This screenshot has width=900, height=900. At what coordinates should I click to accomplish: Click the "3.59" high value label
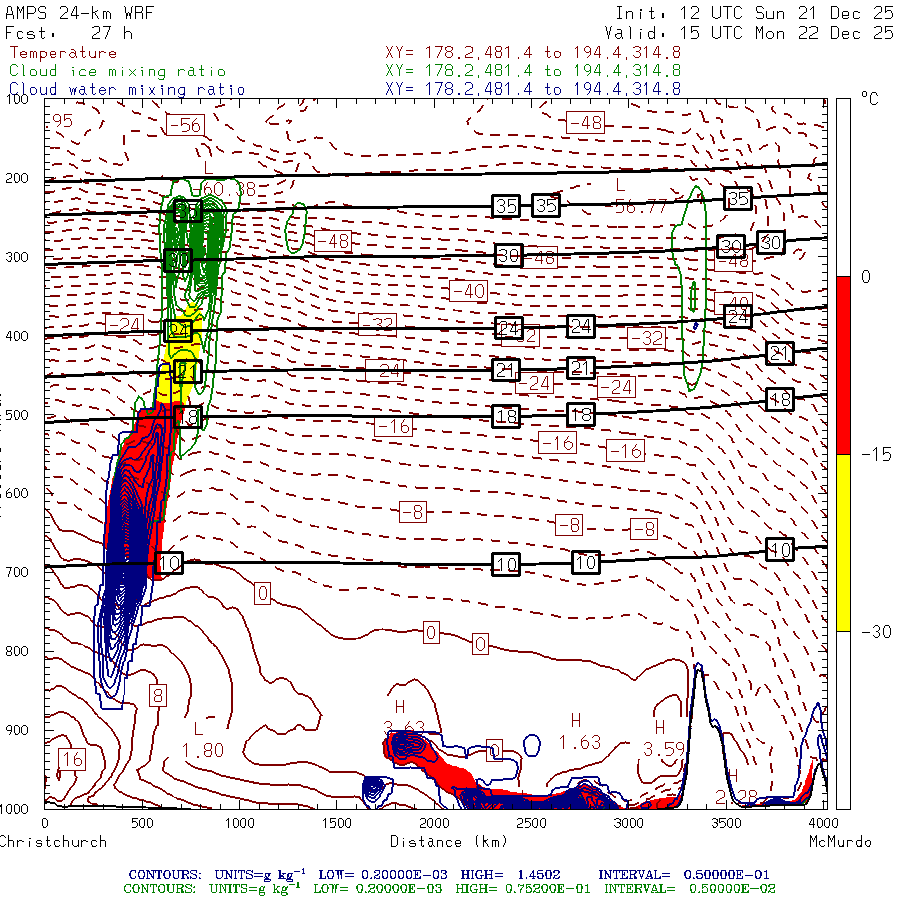tap(664, 750)
